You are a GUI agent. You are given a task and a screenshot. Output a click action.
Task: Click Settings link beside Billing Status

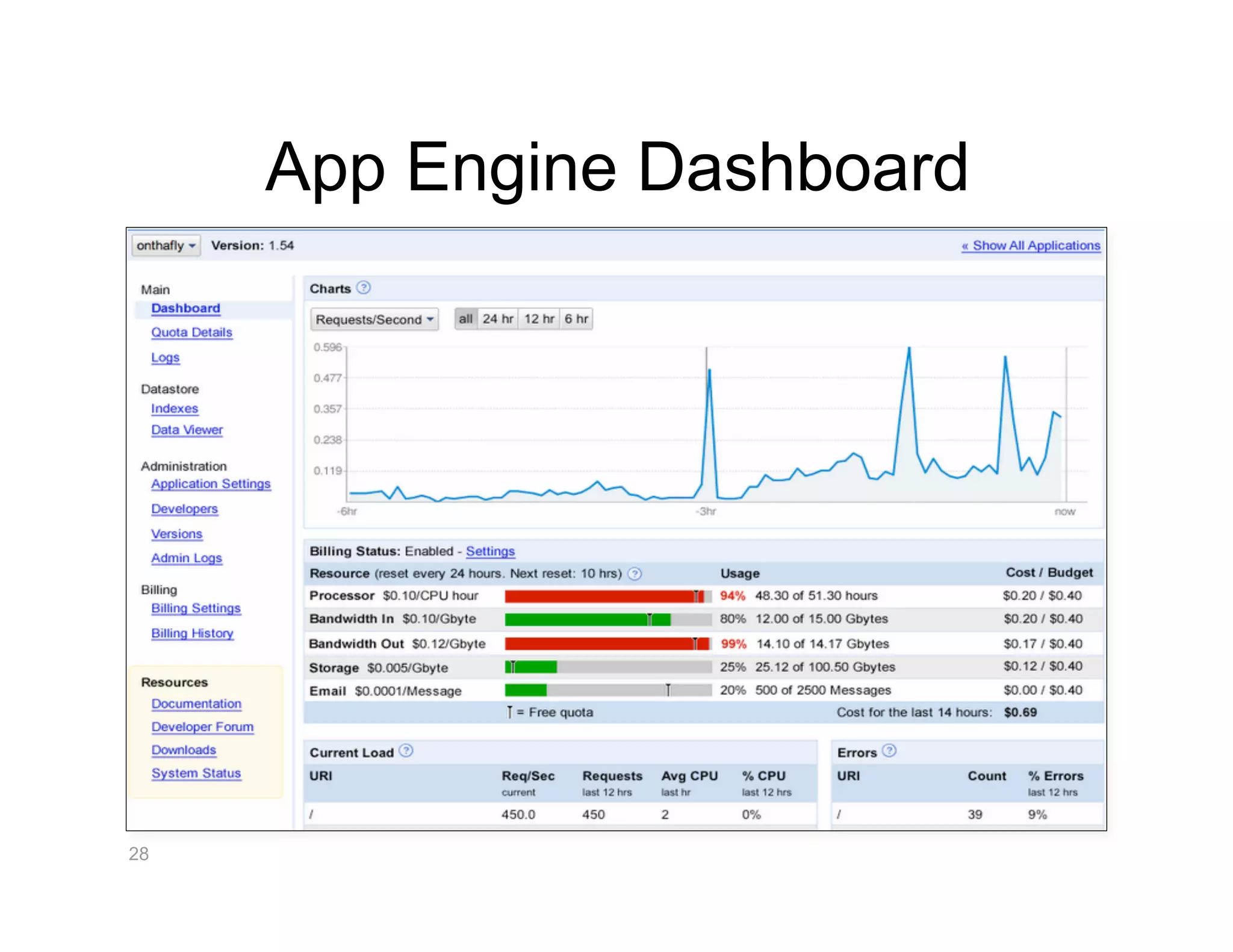point(490,551)
